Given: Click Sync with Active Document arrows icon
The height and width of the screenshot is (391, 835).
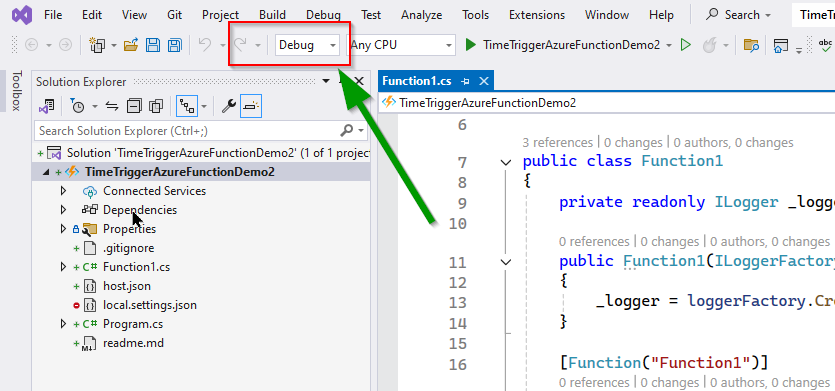Looking at the screenshot, I should [112, 107].
